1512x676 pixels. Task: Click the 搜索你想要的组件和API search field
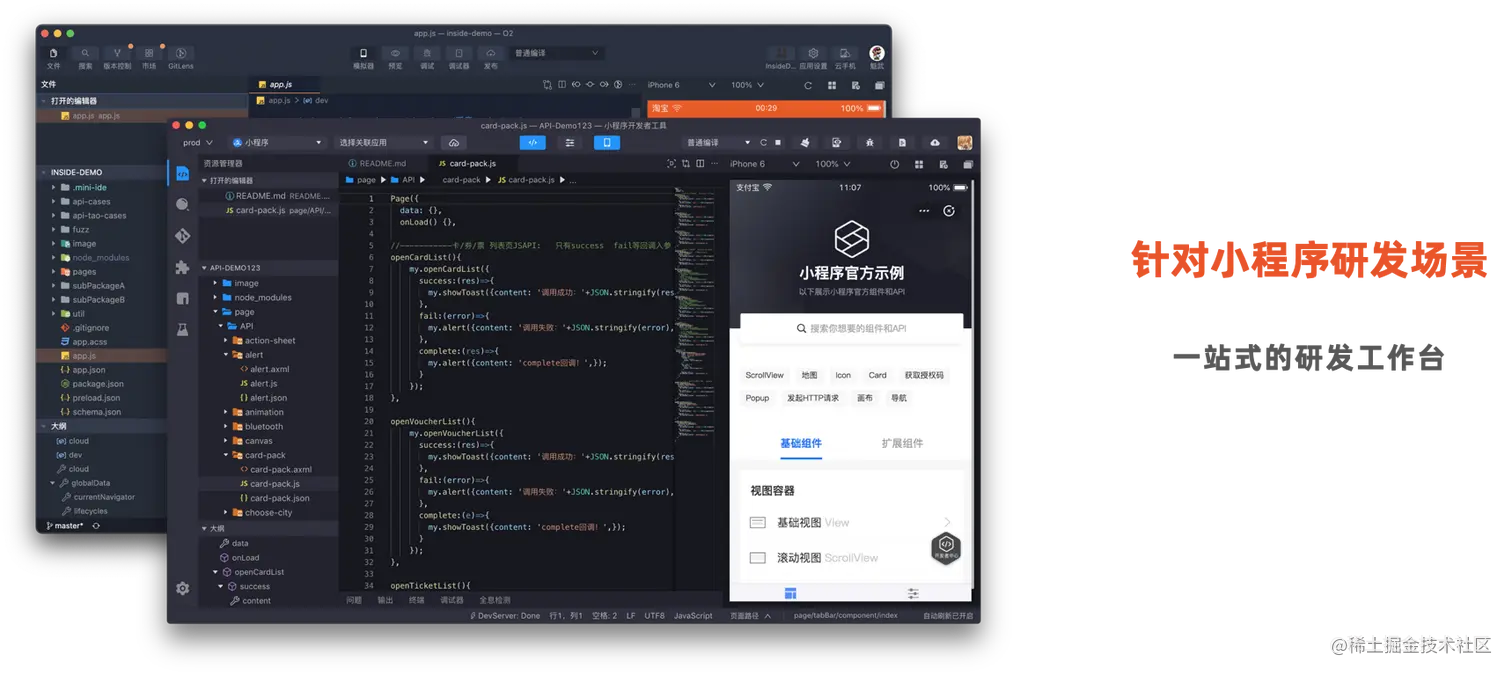coord(852,328)
